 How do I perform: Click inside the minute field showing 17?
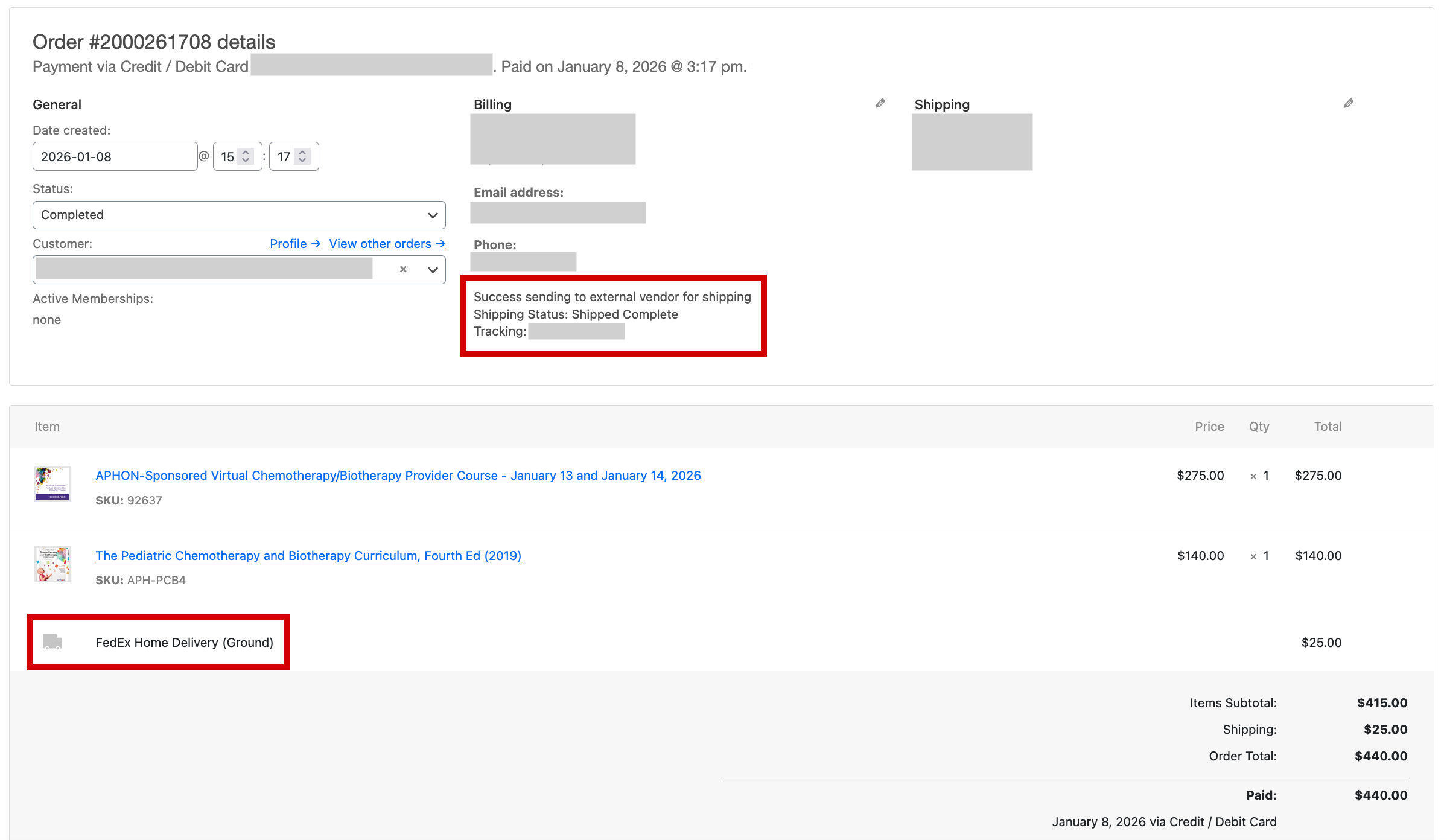(x=284, y=157)
